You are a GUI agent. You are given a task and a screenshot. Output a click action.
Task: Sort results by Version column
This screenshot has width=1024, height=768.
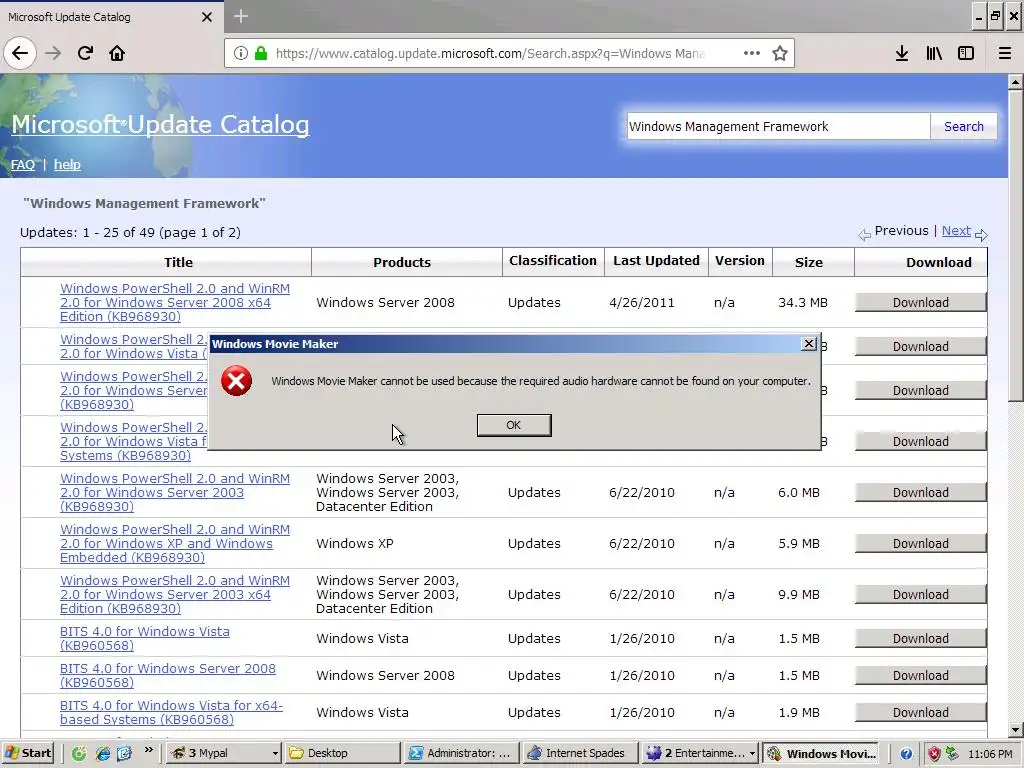[x=739, y=261]
